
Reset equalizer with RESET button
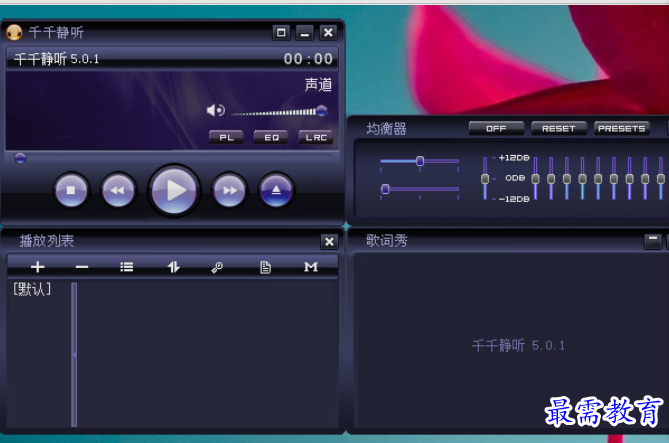point(558,128)
